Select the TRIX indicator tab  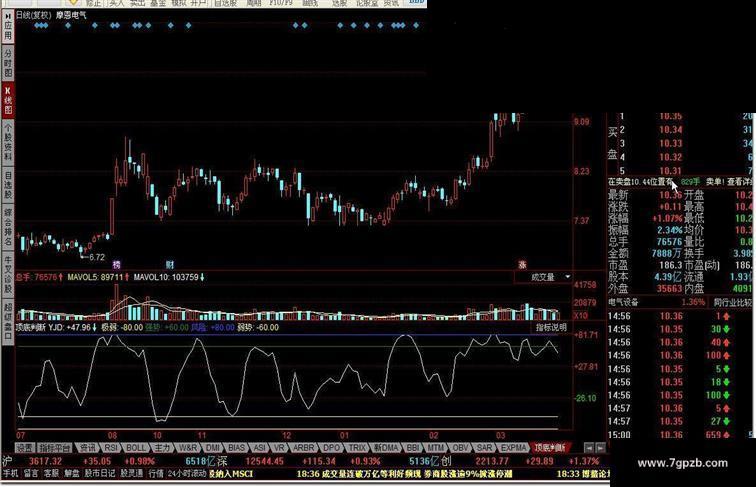357,448
